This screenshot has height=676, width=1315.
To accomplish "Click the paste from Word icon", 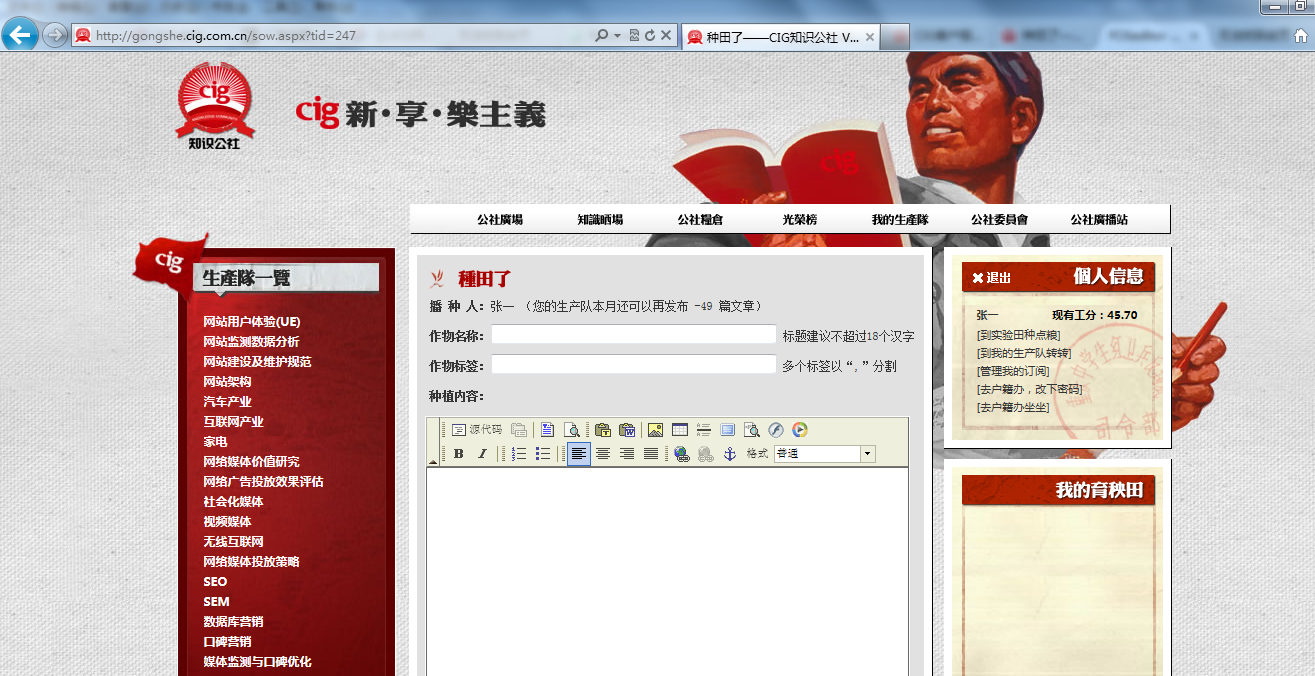I will (x=627, y=430).
